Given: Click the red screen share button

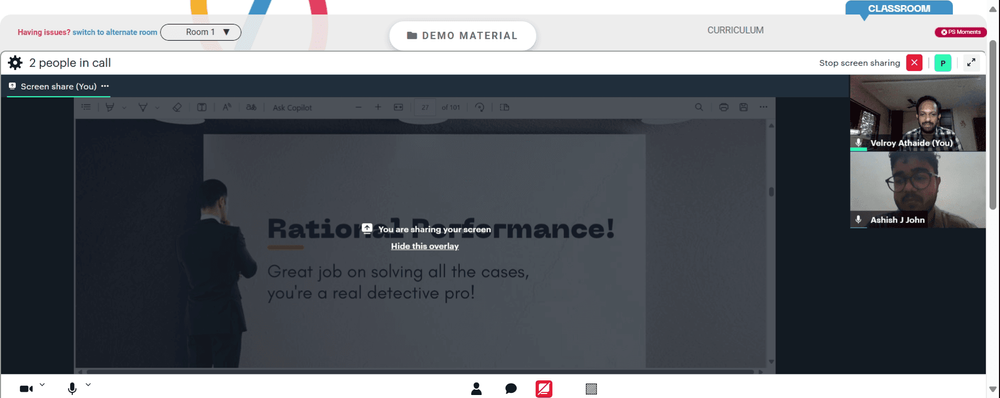Looking at the screenshot, I should (x=544, y=388).
